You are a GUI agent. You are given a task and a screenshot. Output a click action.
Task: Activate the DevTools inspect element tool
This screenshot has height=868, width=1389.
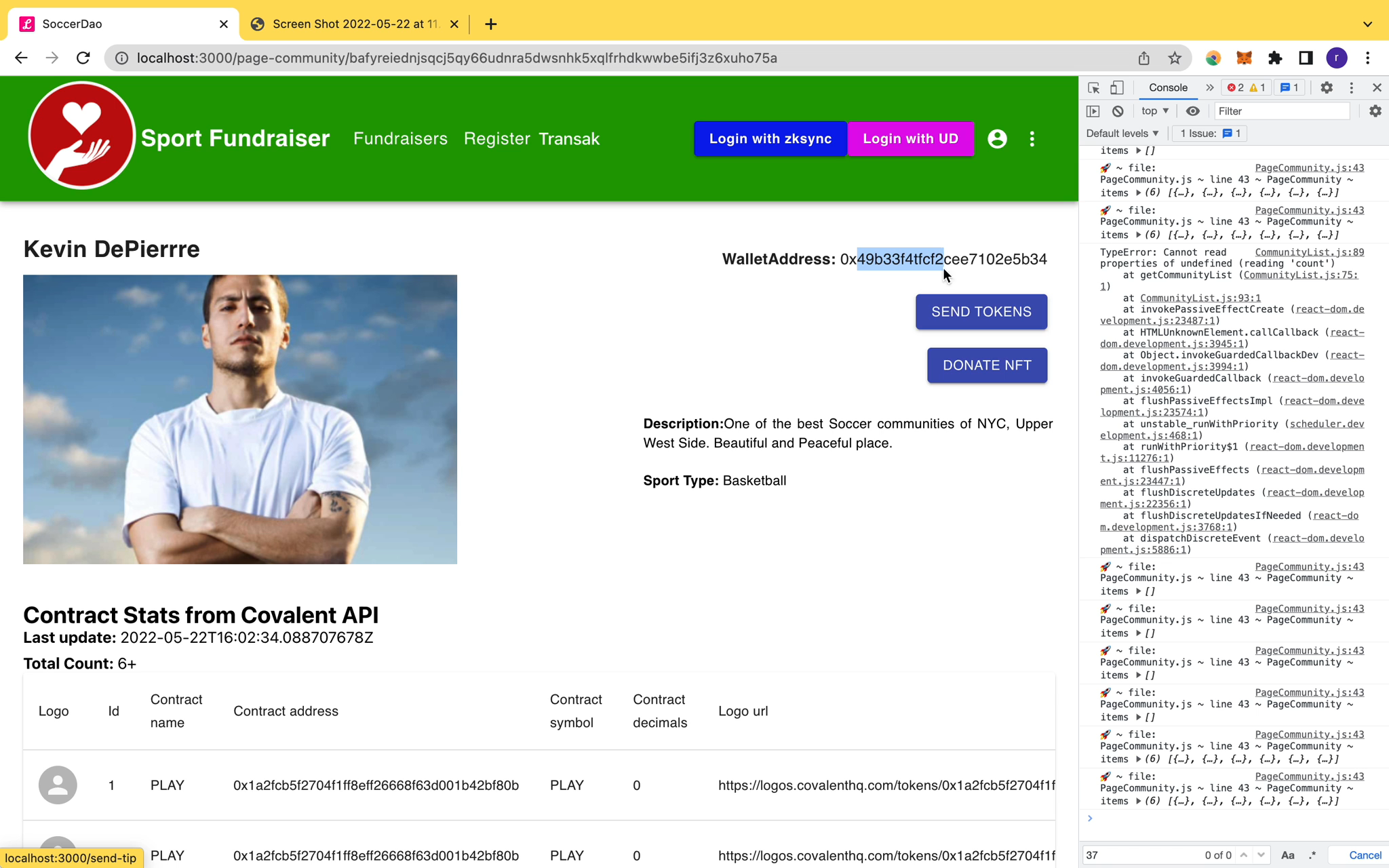click(x=1093, y=88)
